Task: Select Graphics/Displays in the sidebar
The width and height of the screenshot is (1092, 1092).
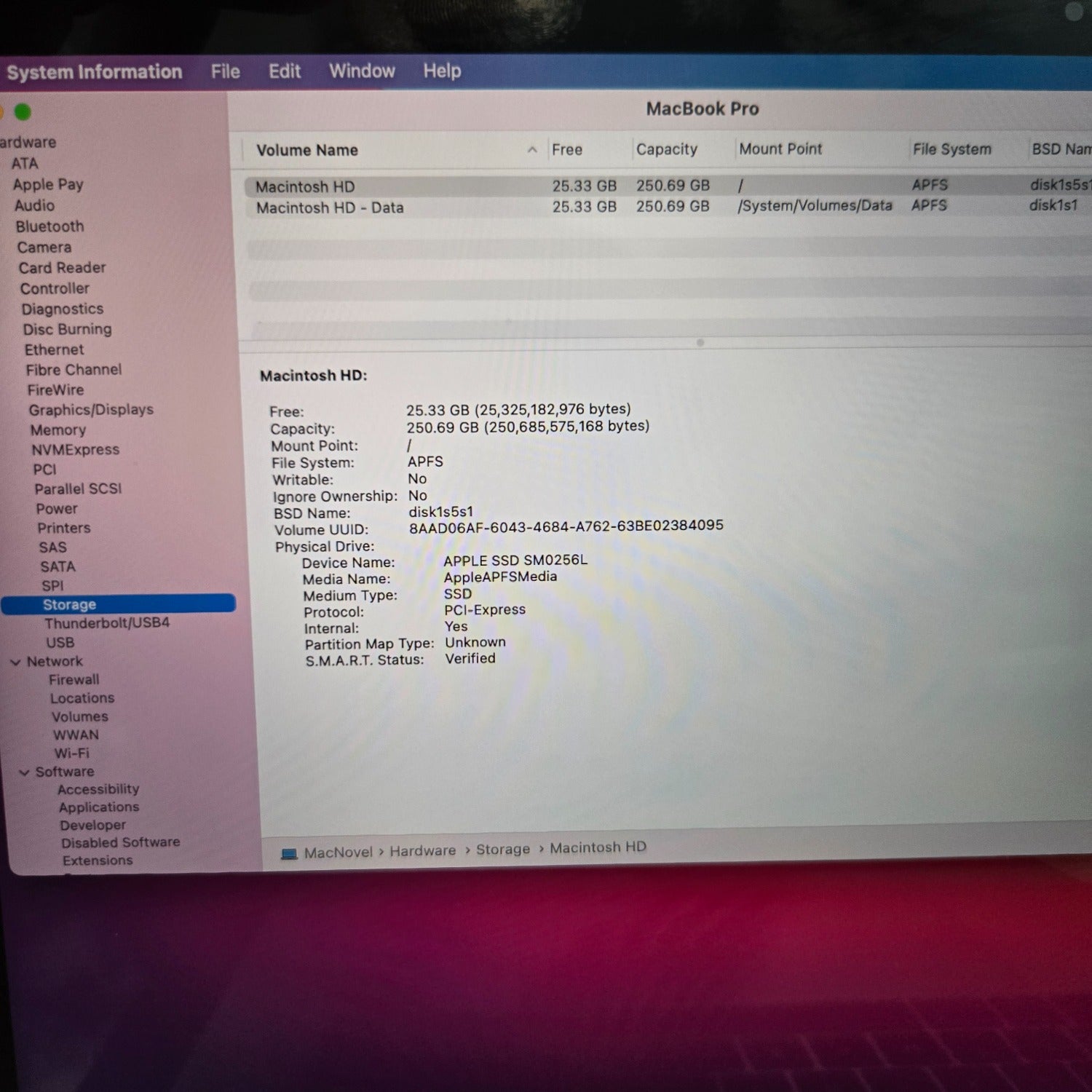Action: click(91, 410)
